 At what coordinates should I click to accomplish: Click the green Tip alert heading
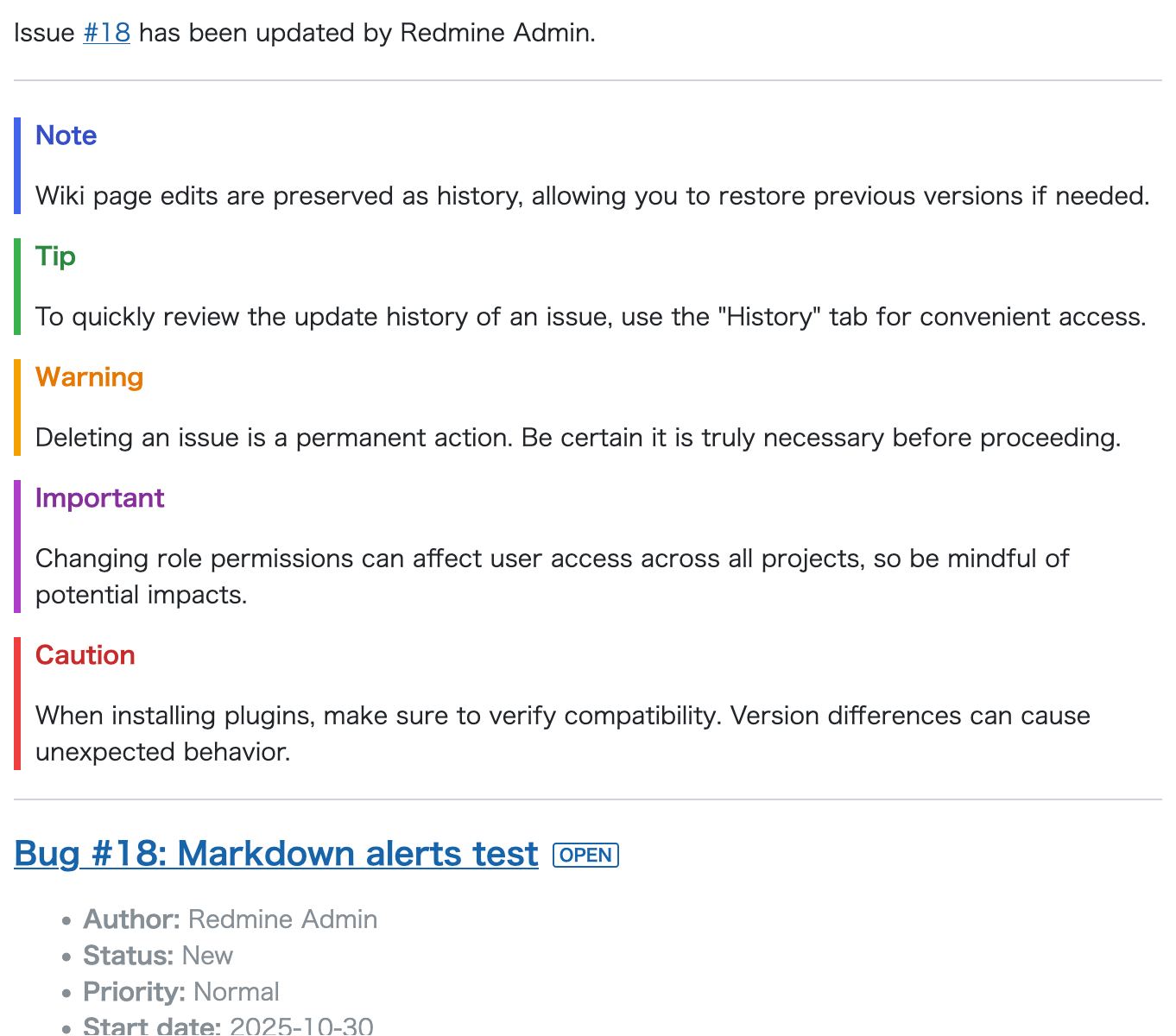pos(55,256)
